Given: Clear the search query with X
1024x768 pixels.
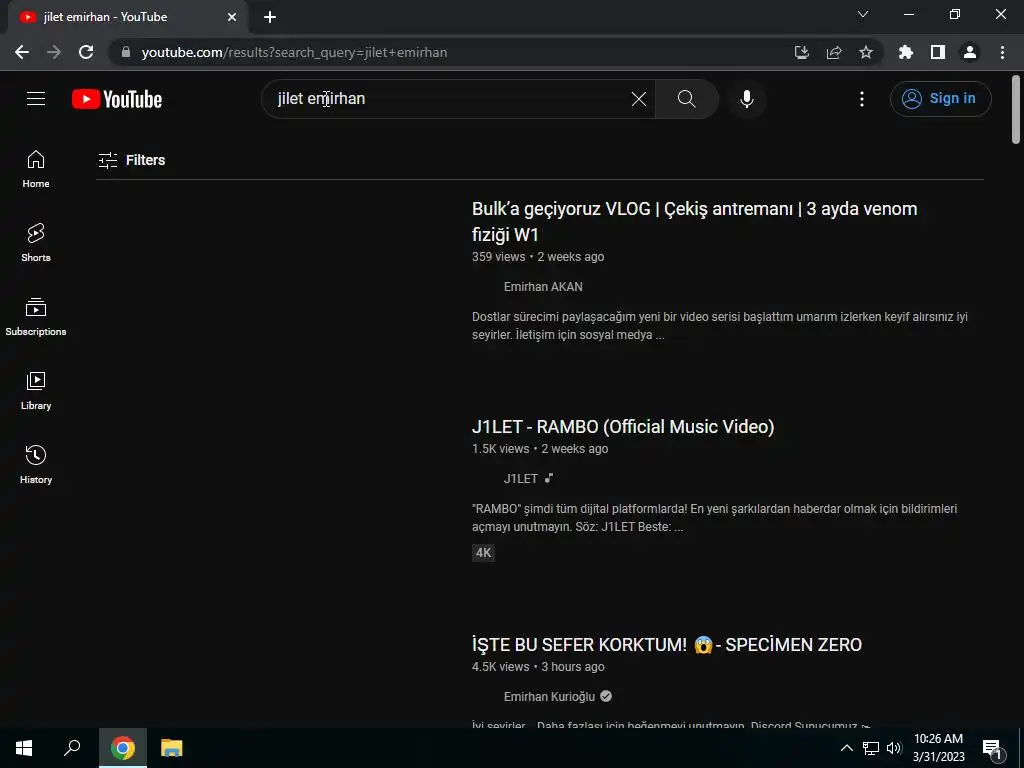Looking at the screenshot, I should (639, 99).
